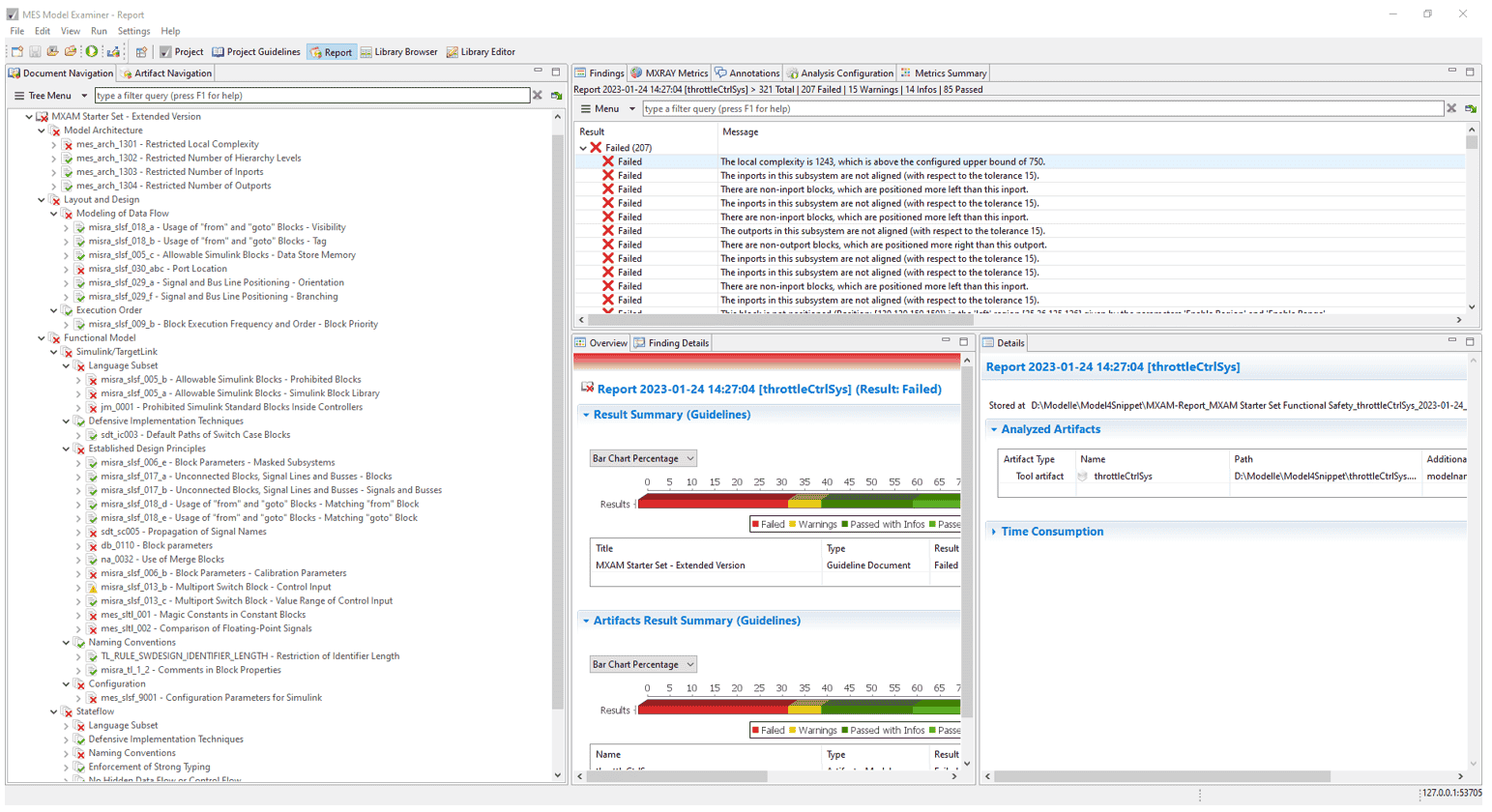
Task: Click the green sync icon beside Findings filter
Action: (x=1470, y=109)
